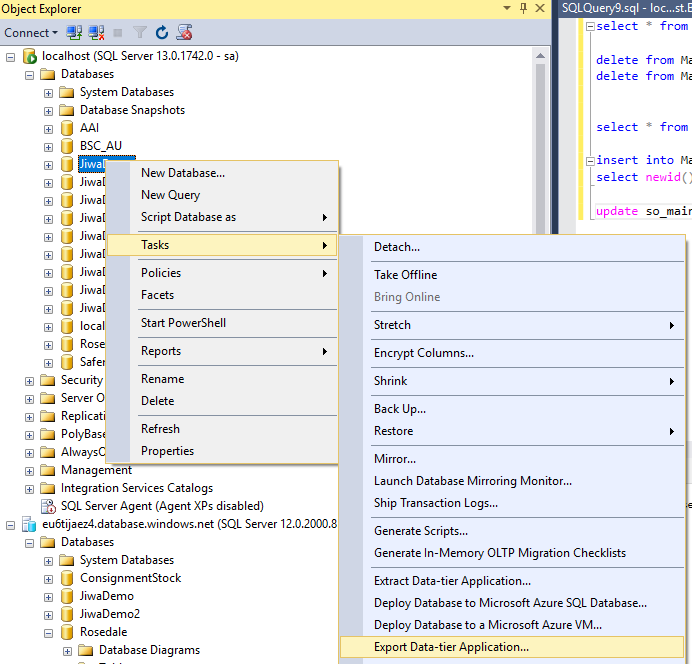This screenshot has height=664, width=692.
Task: Select Deploy Database to a Microsoft Azure VM...
Action: coord(512,625)
